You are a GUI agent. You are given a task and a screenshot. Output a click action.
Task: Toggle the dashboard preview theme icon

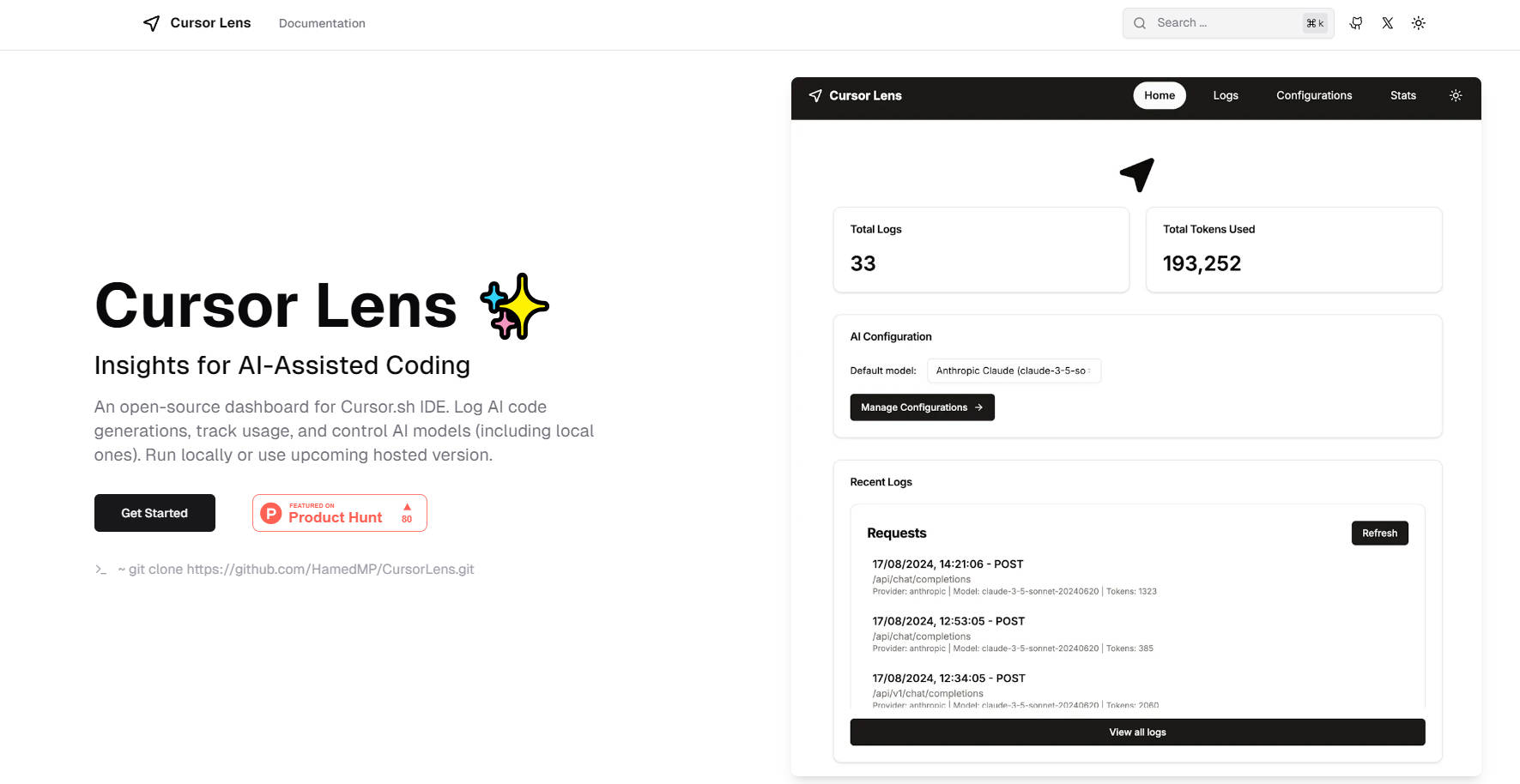point(1456,95)
